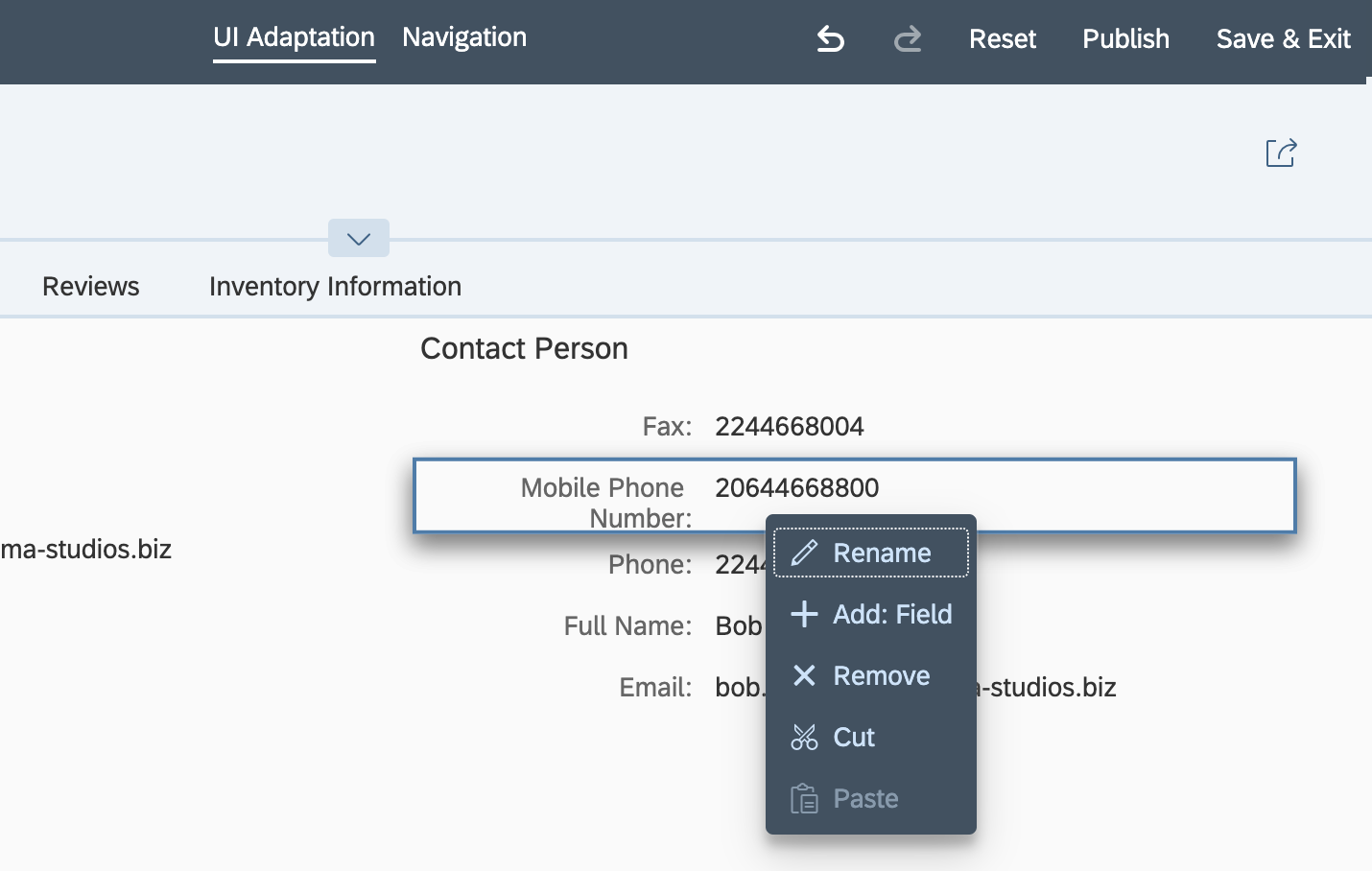Choose Remove from the context menu
The image size is (1372, 871).
click(x=880, y=675)
